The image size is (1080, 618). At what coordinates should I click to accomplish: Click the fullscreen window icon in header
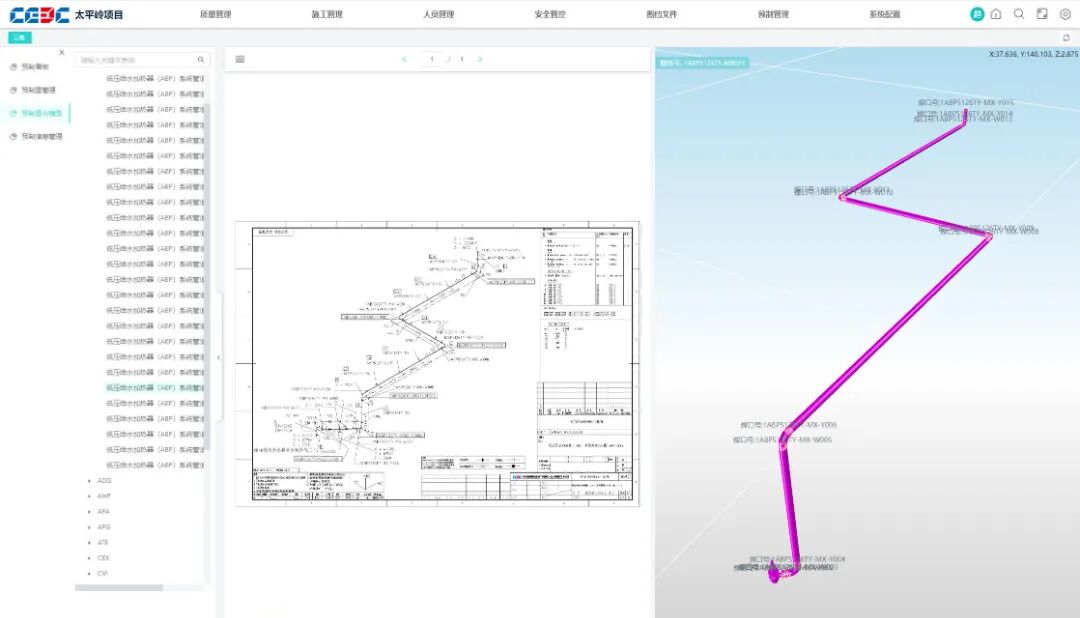pyautogui.click(x=1042, y=14)
